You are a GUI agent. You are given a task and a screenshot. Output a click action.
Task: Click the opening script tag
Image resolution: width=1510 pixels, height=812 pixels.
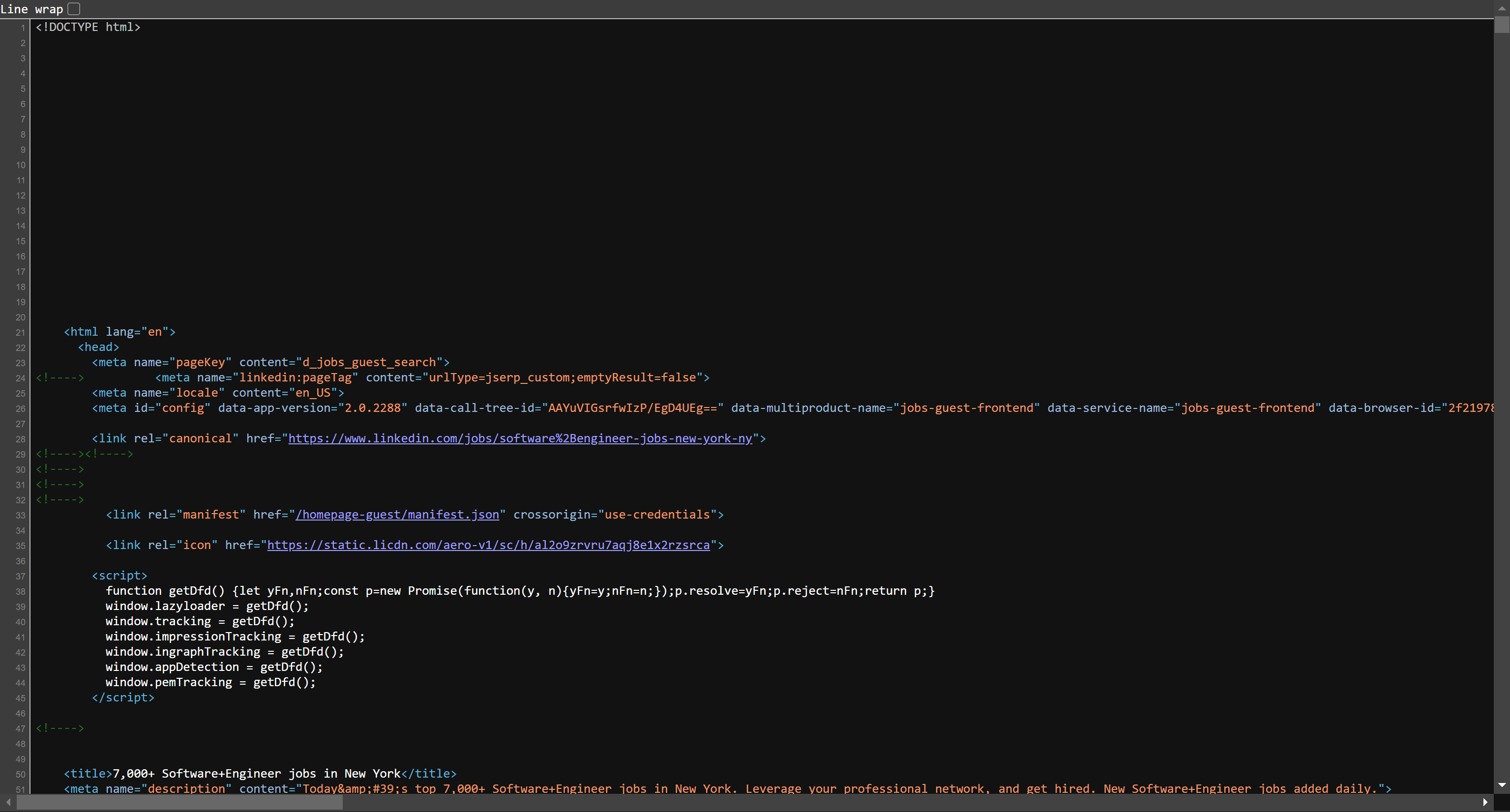[x=119, y=575]
